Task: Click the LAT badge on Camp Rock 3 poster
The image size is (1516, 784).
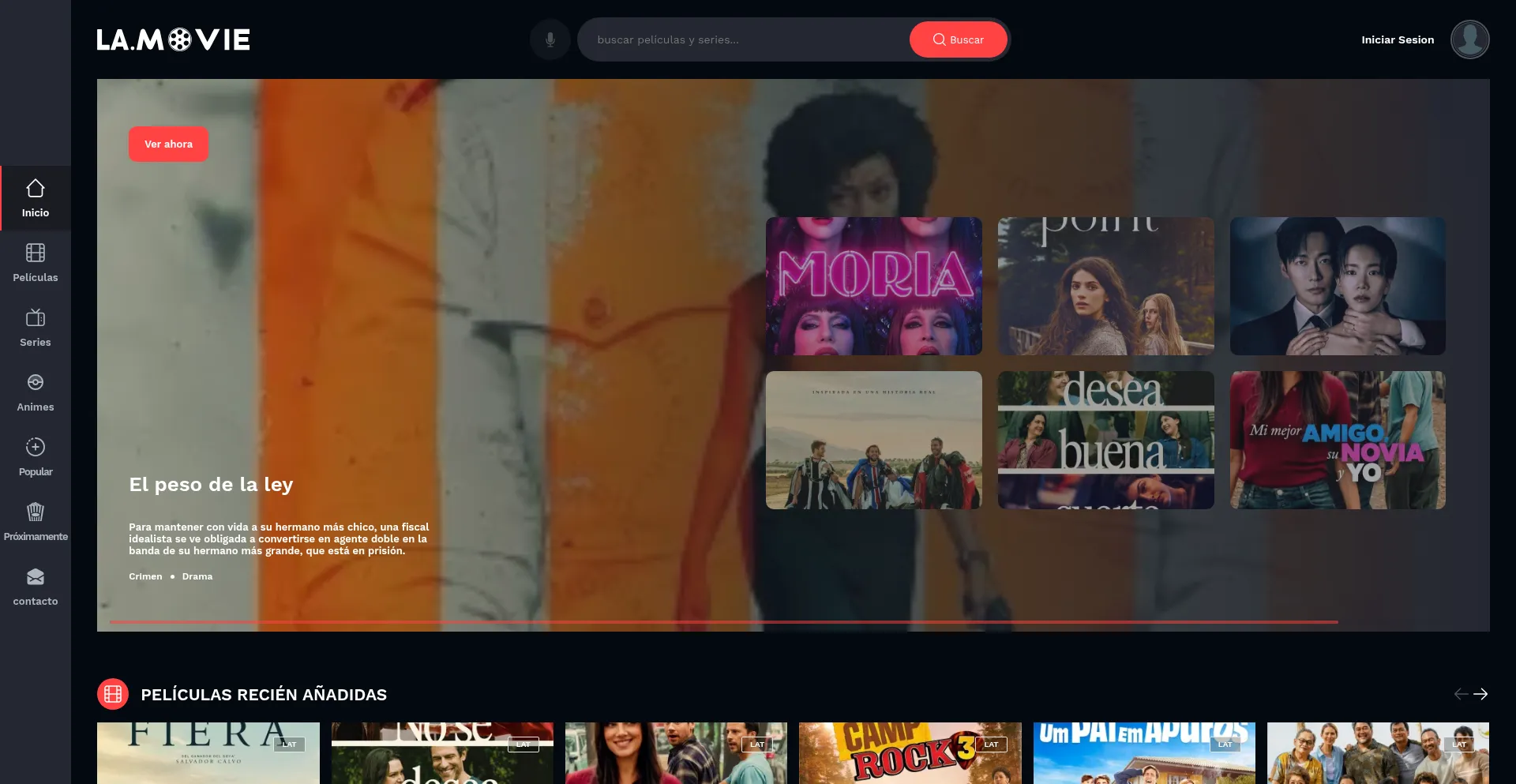Action: pos(992,745)
